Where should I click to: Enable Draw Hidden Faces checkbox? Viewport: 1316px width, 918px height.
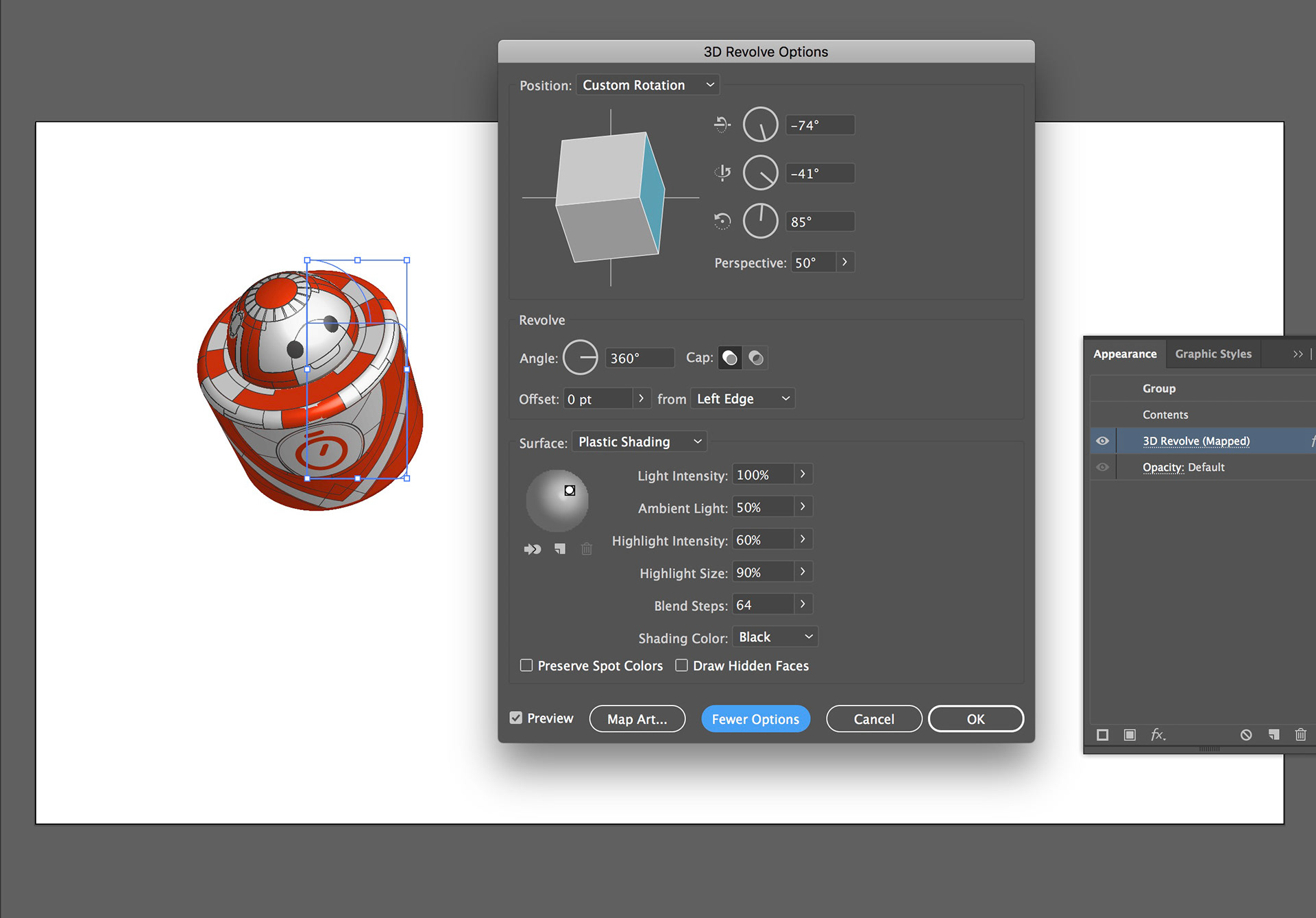(x=681, y=666)
